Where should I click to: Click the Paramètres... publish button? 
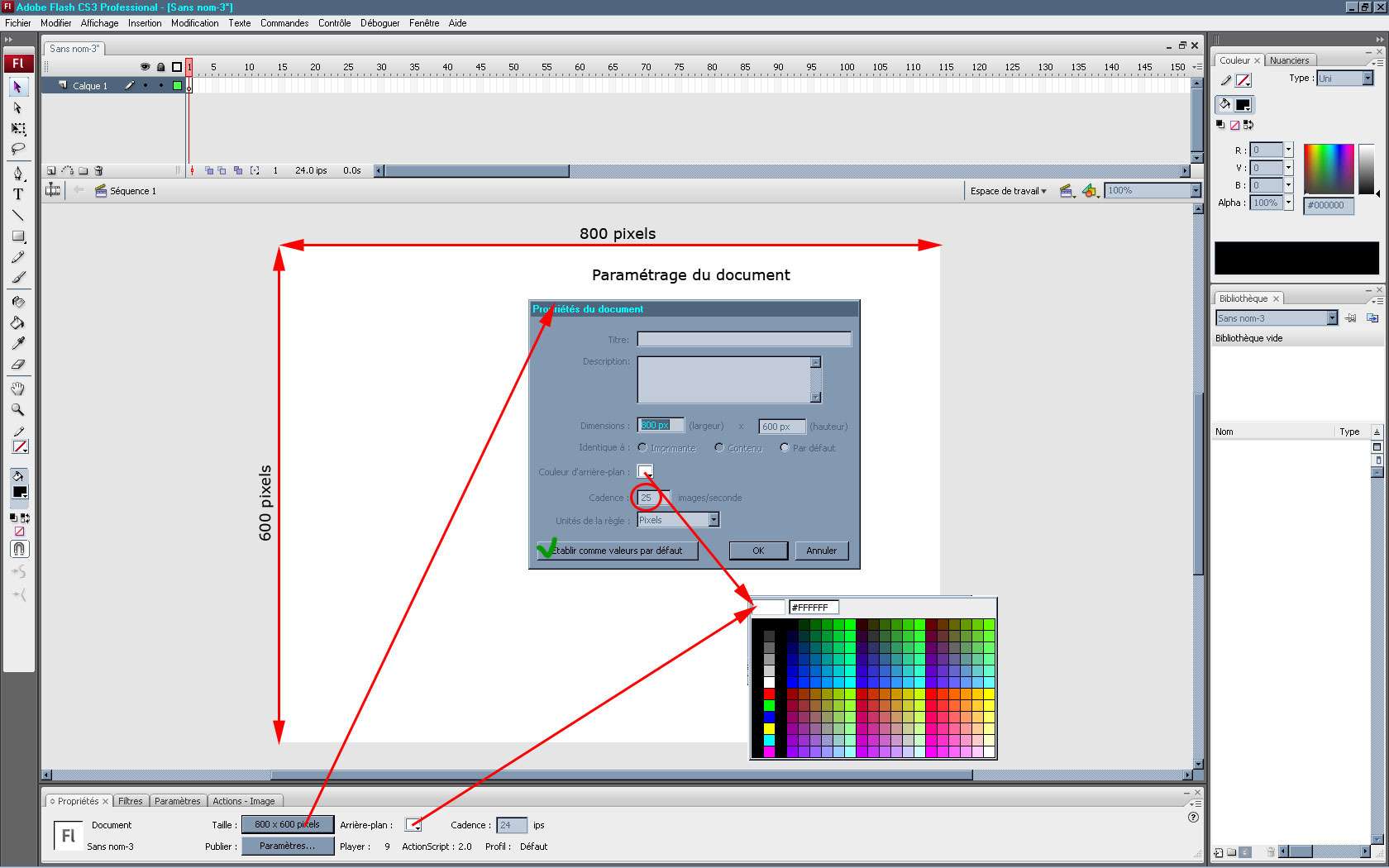tap(288, 846)
